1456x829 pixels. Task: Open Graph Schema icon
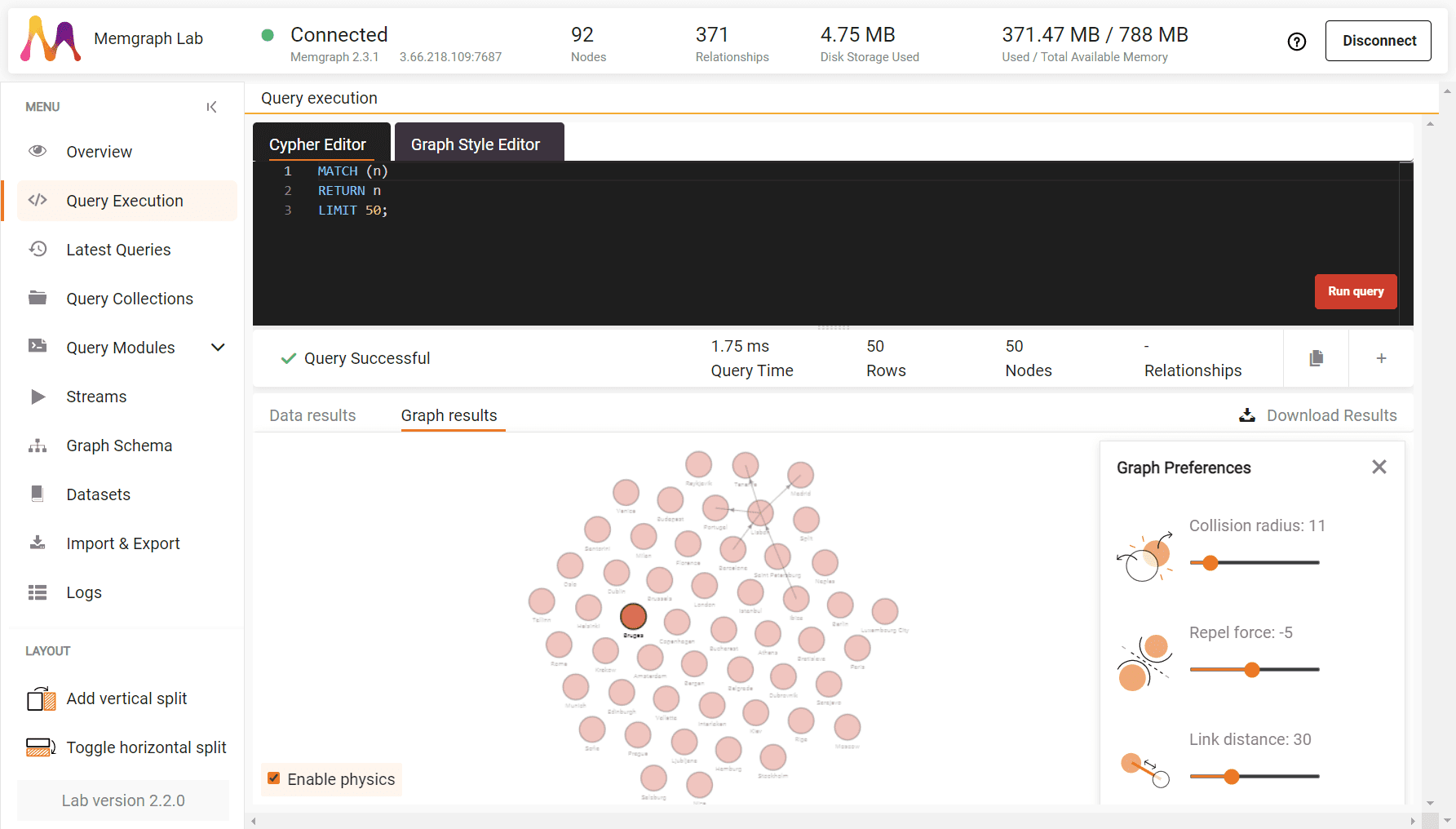(38, 446)
